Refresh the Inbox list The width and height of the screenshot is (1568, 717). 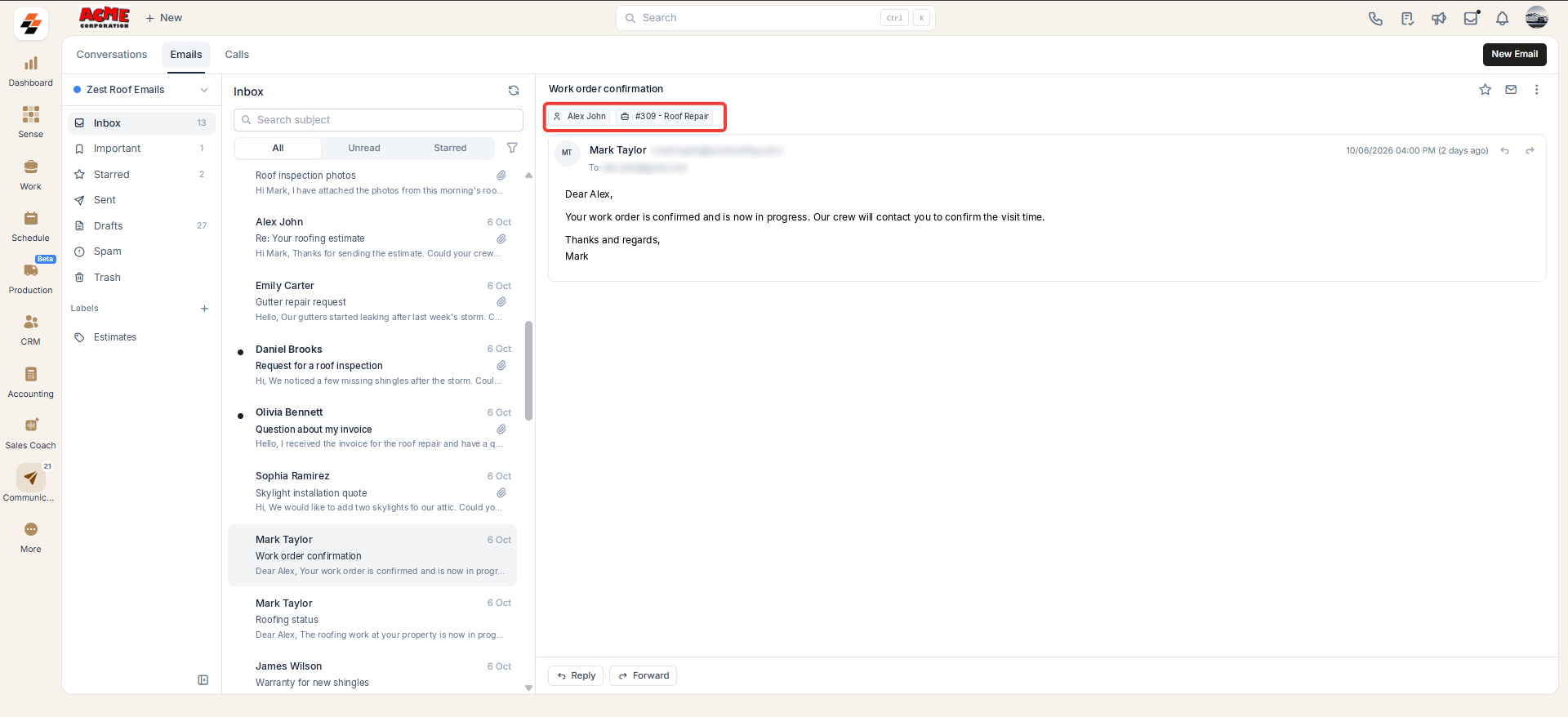click(514, 91)
